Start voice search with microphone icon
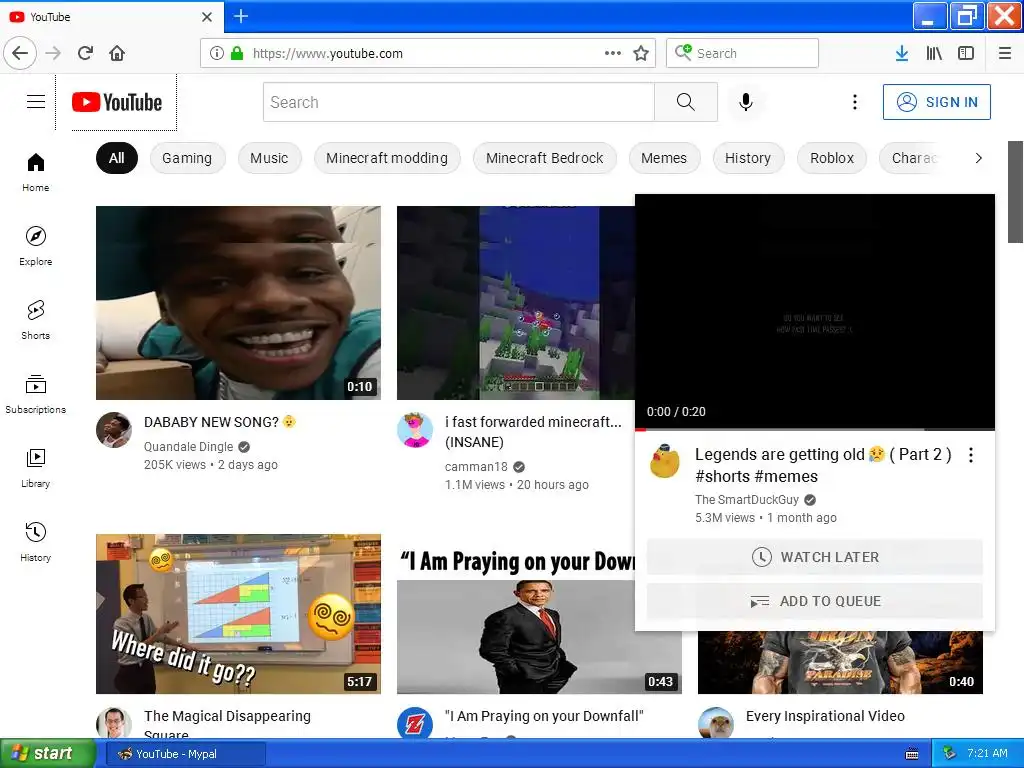This screenshot has height=768, width=1024. click(746, 102)
